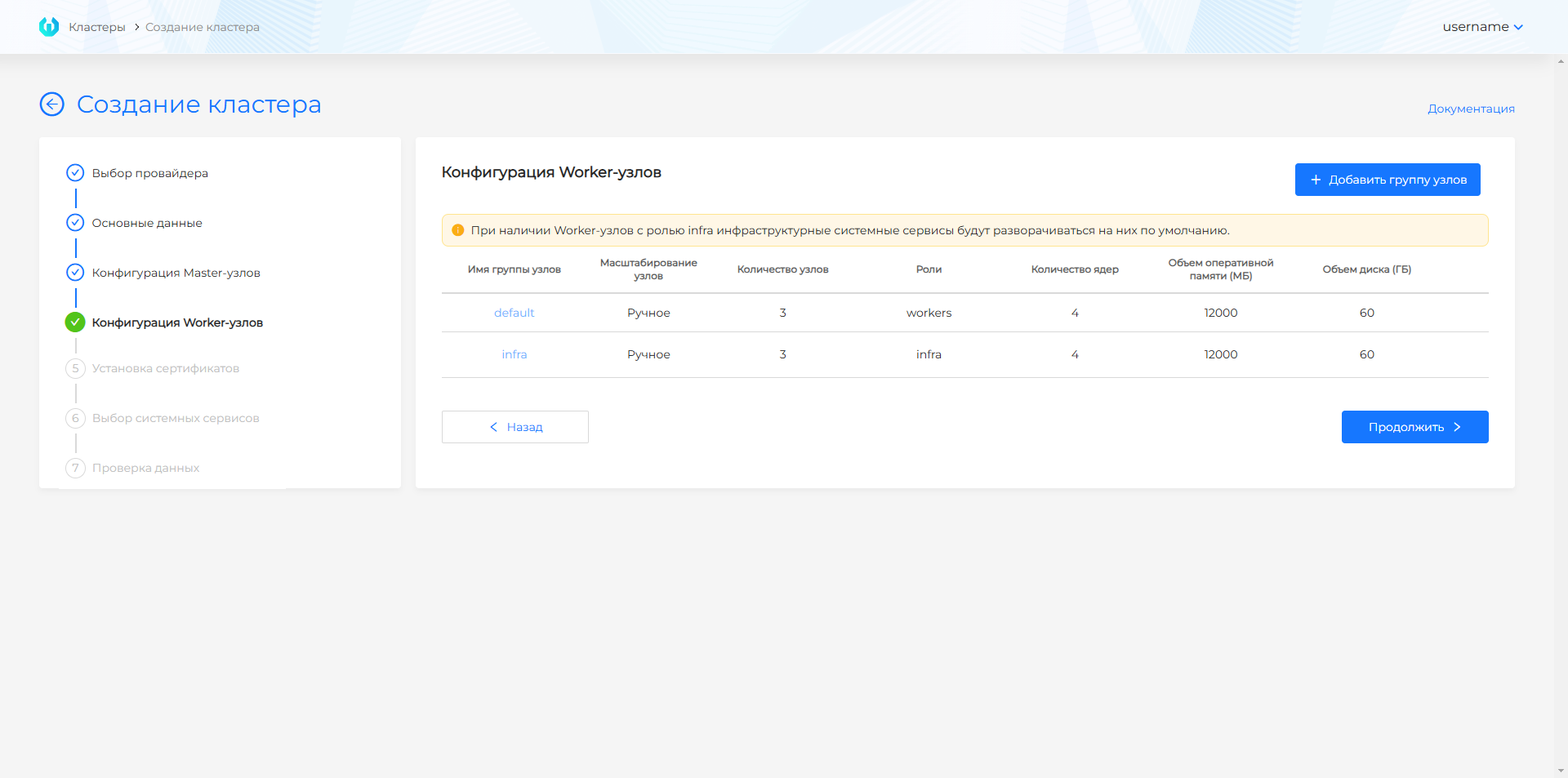Click the green checkmark for Выбор провайдера step
This screenshot has width=1568, height=778.
click(75, 172)
